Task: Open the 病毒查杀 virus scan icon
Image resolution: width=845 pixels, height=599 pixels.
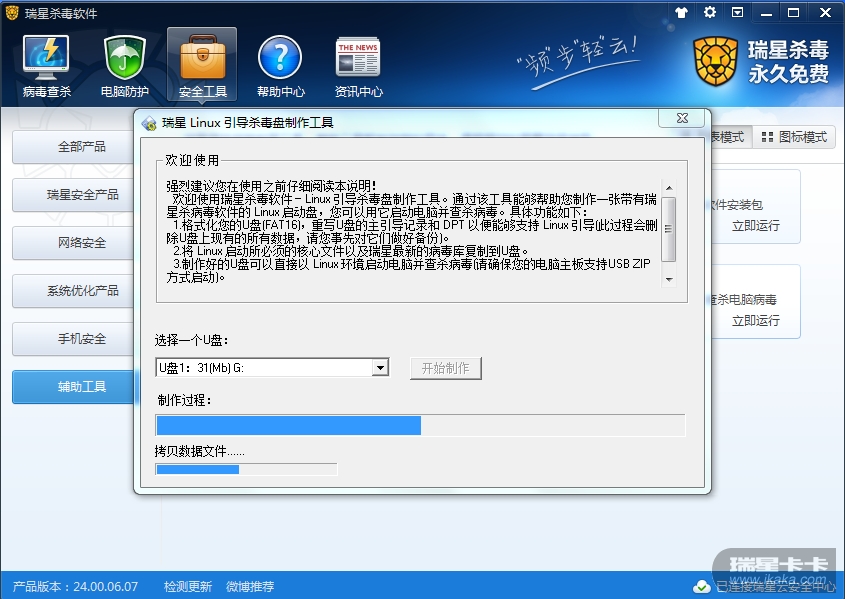Action: [46, 66]
